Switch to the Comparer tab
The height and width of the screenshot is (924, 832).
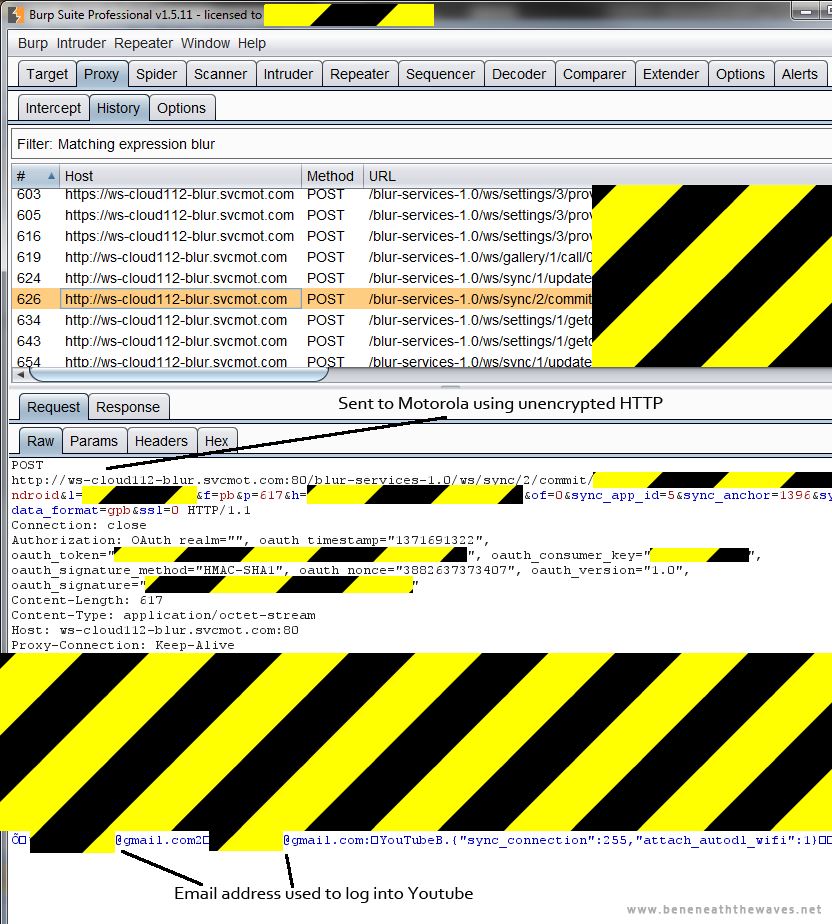(595, 74)
